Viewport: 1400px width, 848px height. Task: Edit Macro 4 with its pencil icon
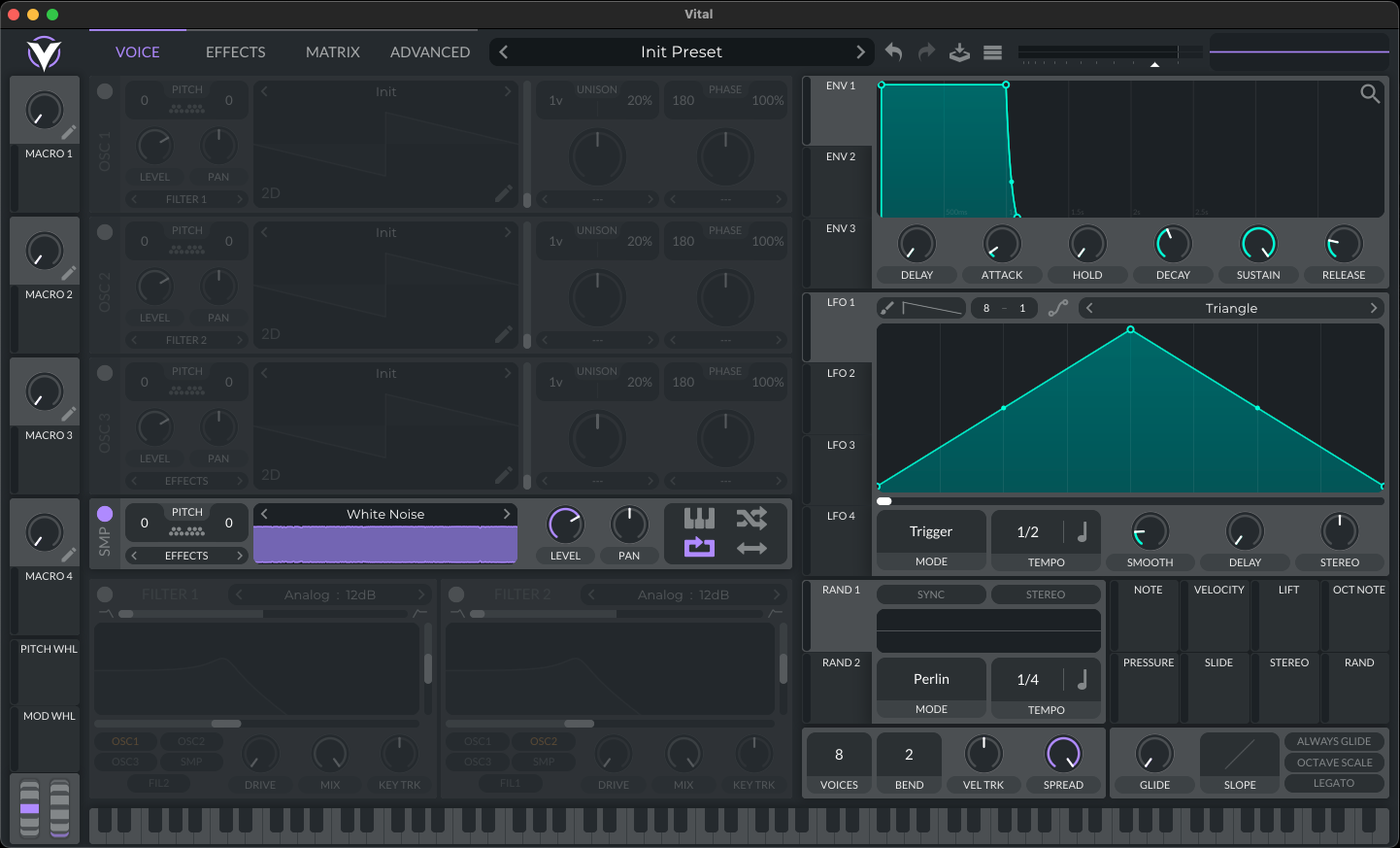pos(69,556)
